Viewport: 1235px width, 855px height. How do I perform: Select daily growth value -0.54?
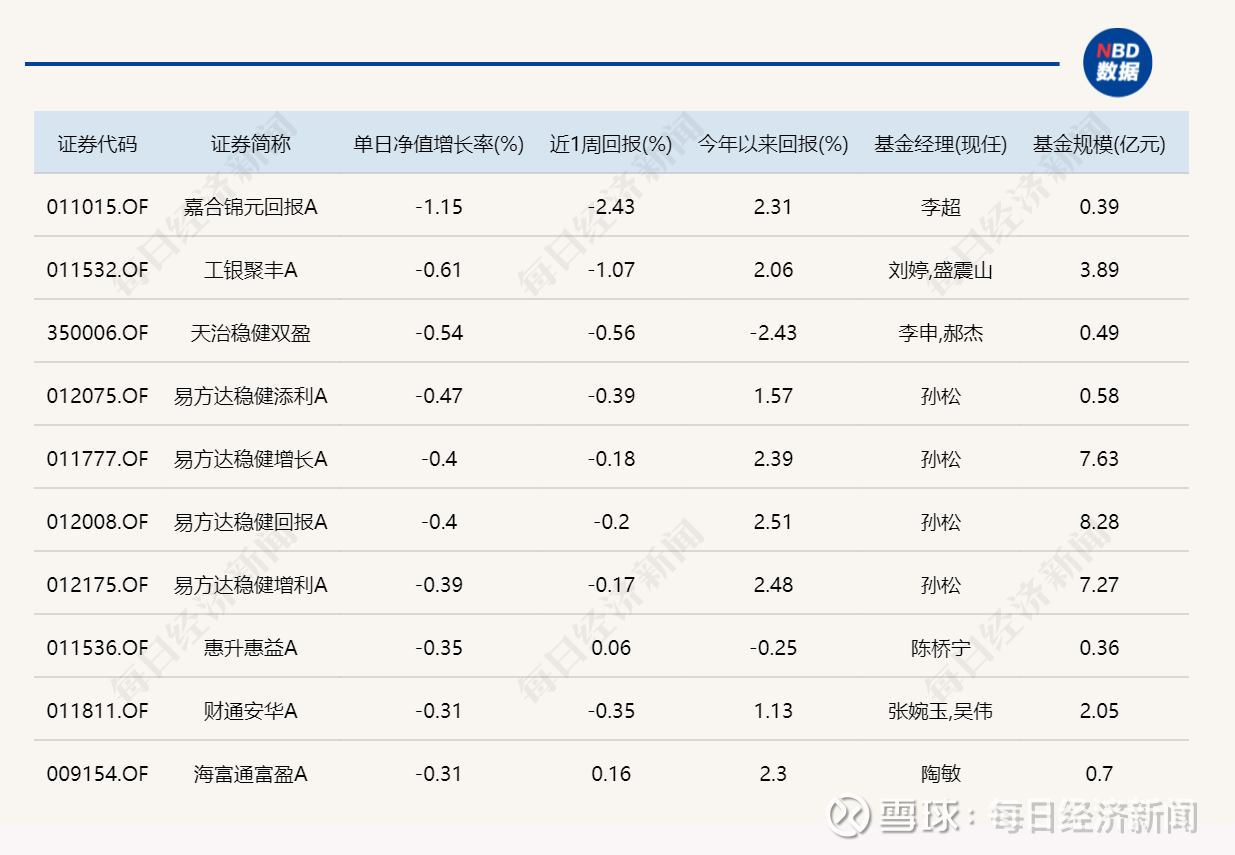point(439,333)
